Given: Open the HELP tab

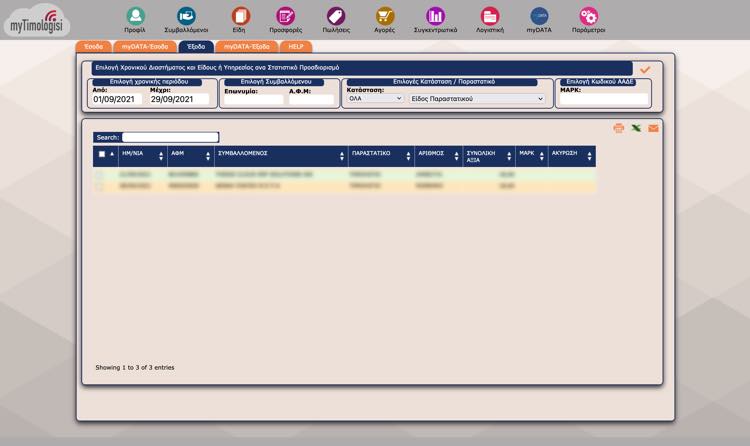Looking at the screenshot, I should (x=296, y=47).
